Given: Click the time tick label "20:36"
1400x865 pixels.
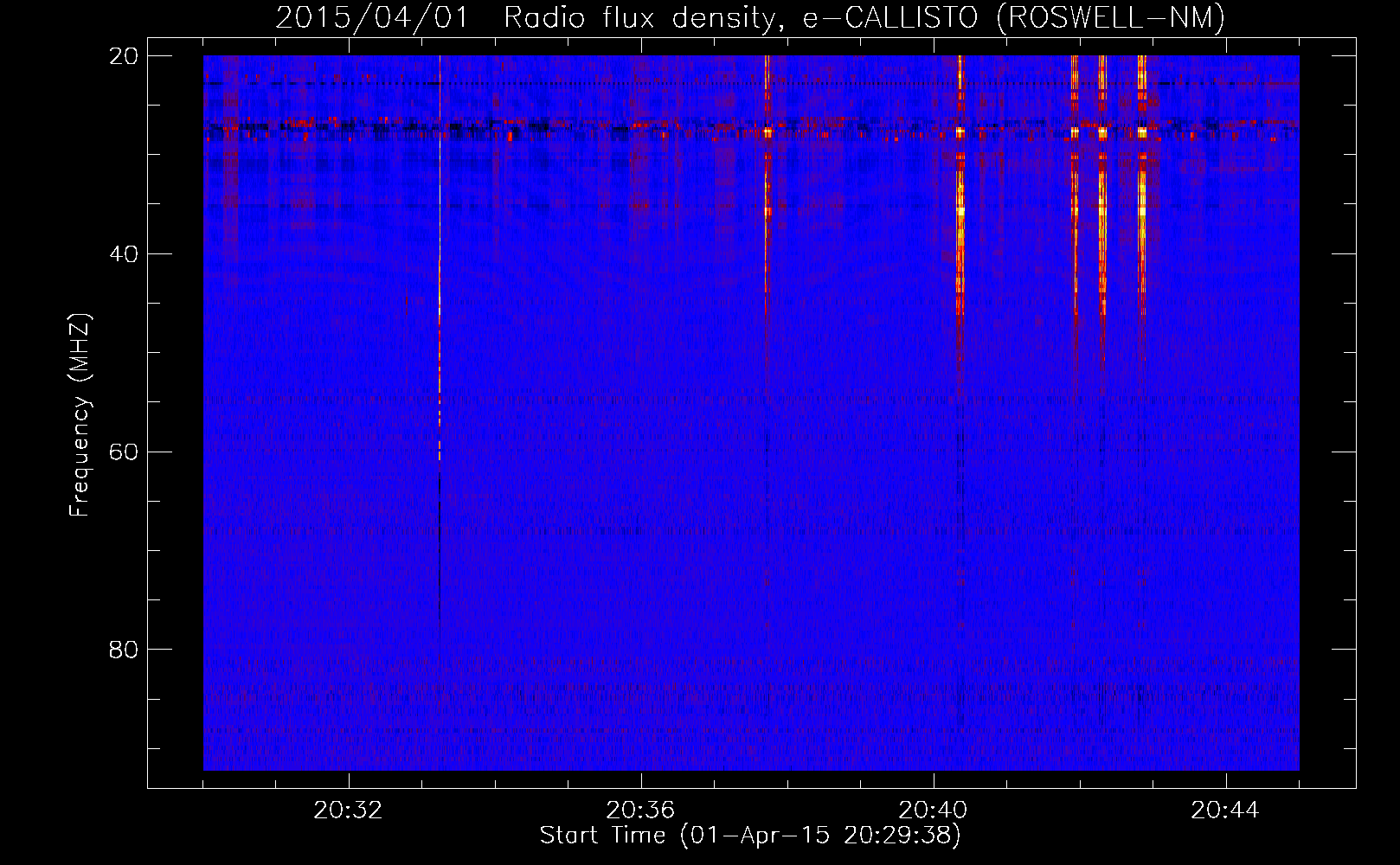Looking at the screenshot, I should [640, 811].
